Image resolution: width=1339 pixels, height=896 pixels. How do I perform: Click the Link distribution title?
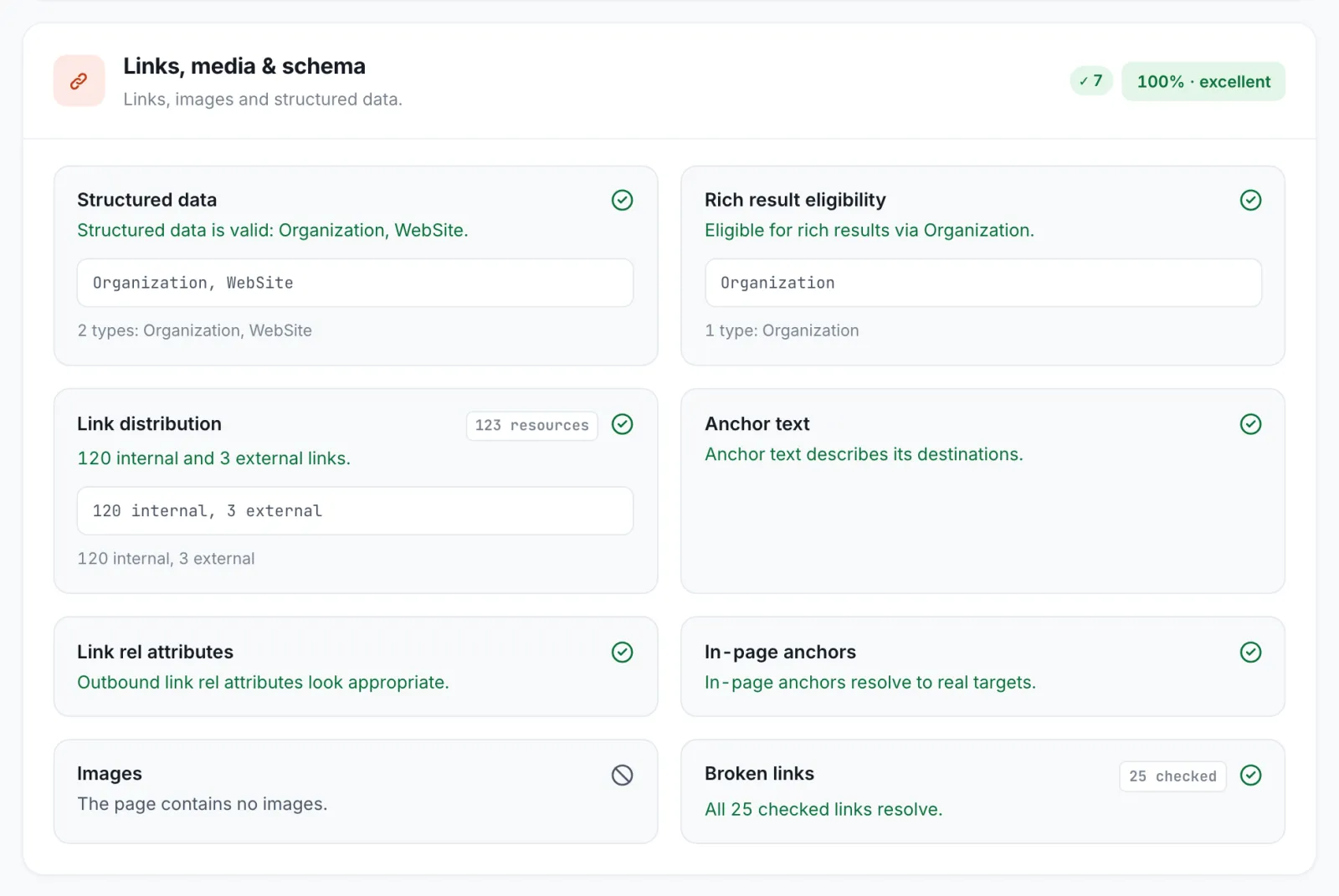149,424
